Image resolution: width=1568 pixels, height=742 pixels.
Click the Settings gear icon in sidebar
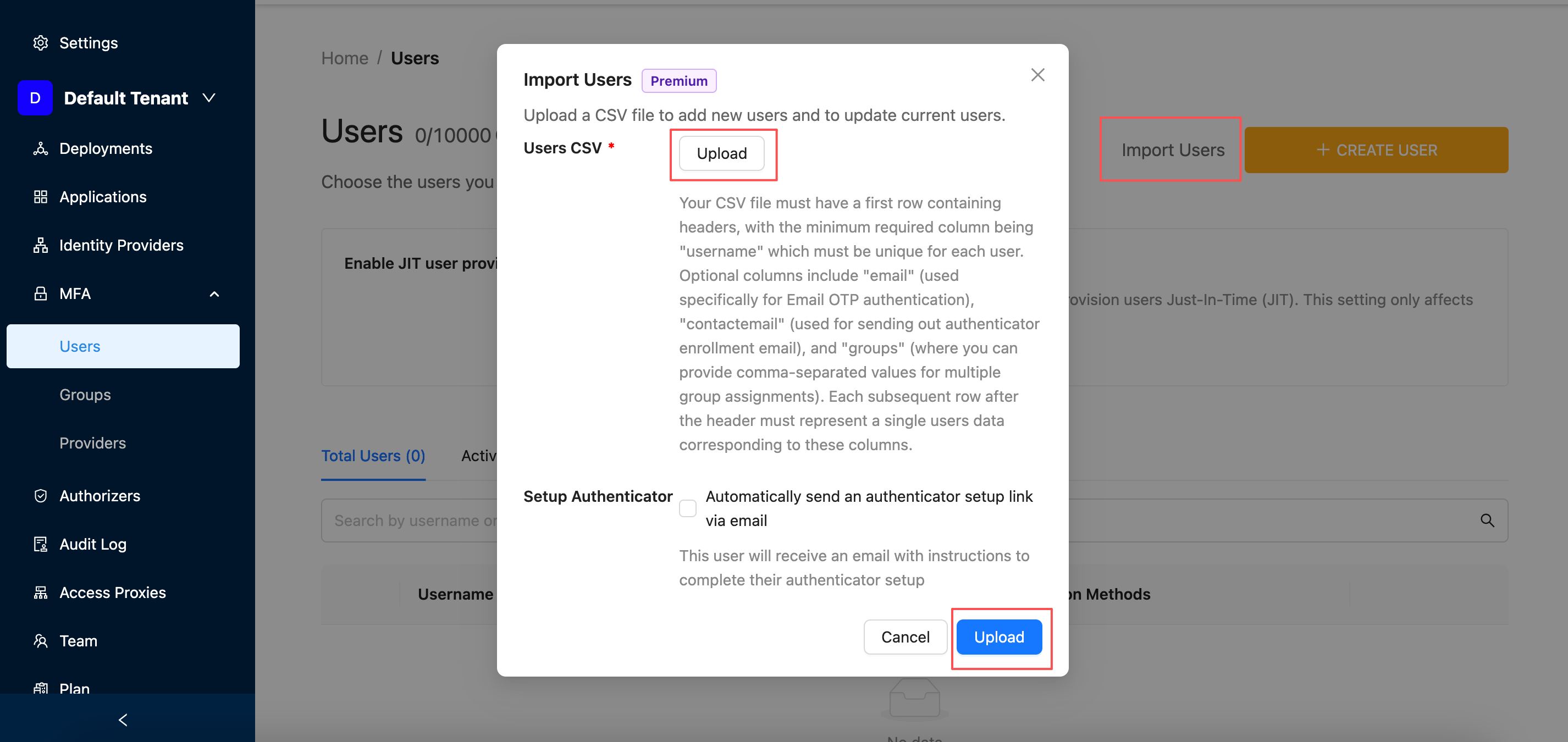point(40,43)
